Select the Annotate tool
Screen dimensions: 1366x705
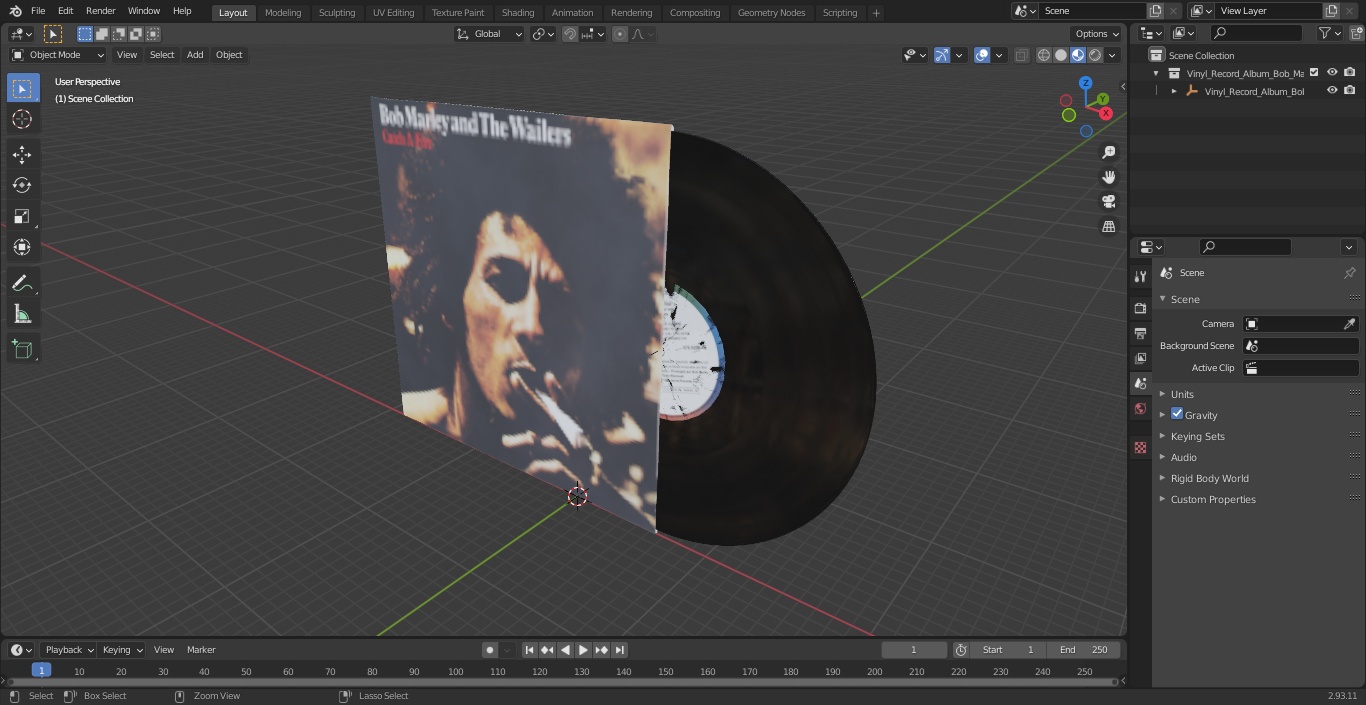22,284
